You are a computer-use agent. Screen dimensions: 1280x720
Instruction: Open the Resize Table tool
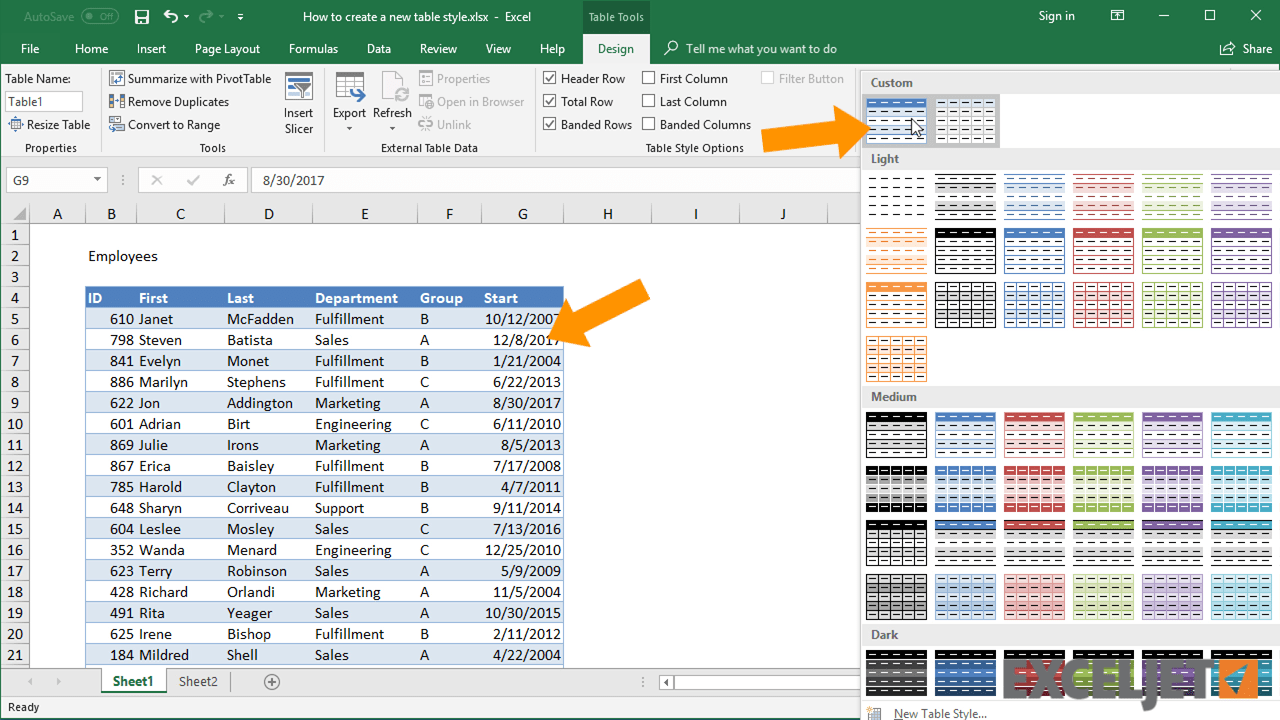50,124
